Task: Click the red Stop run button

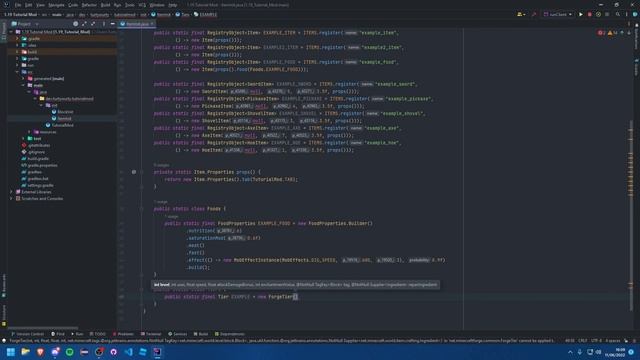Action: point(589,14)
